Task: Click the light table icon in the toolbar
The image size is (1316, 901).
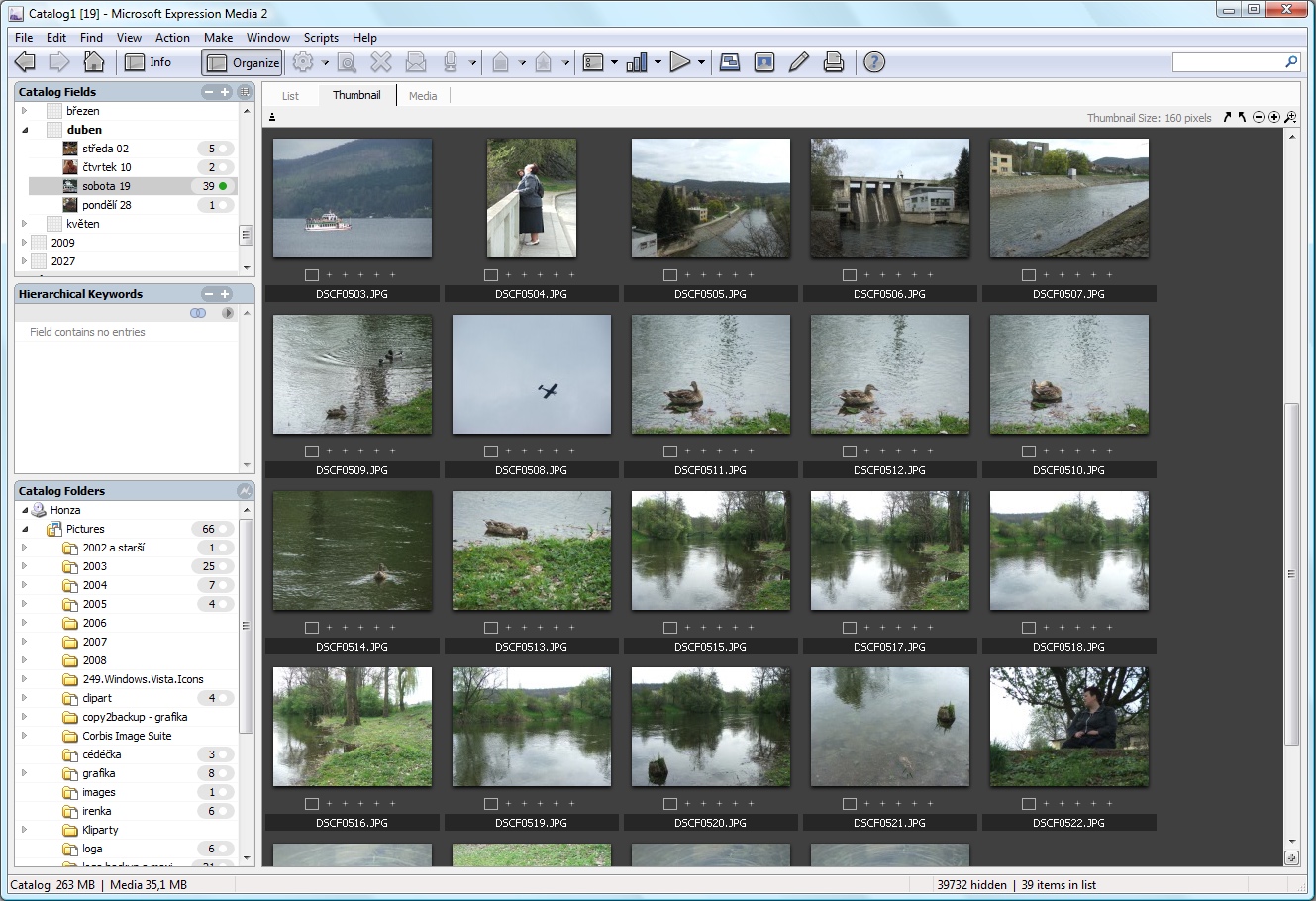Action: tap(730, 62)
